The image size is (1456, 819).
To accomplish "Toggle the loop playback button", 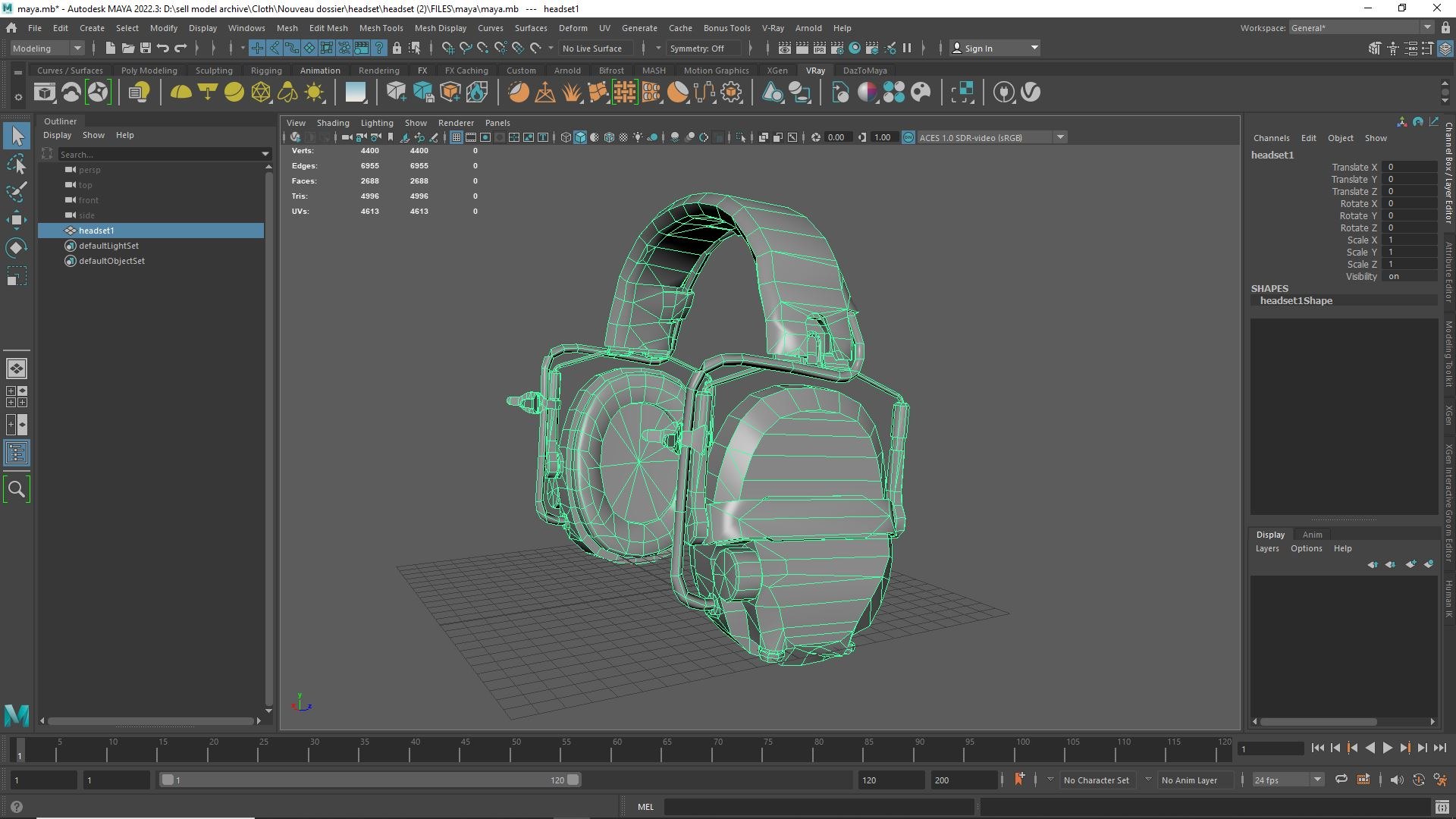I will pyautogui.click(x=1341, y=780).
